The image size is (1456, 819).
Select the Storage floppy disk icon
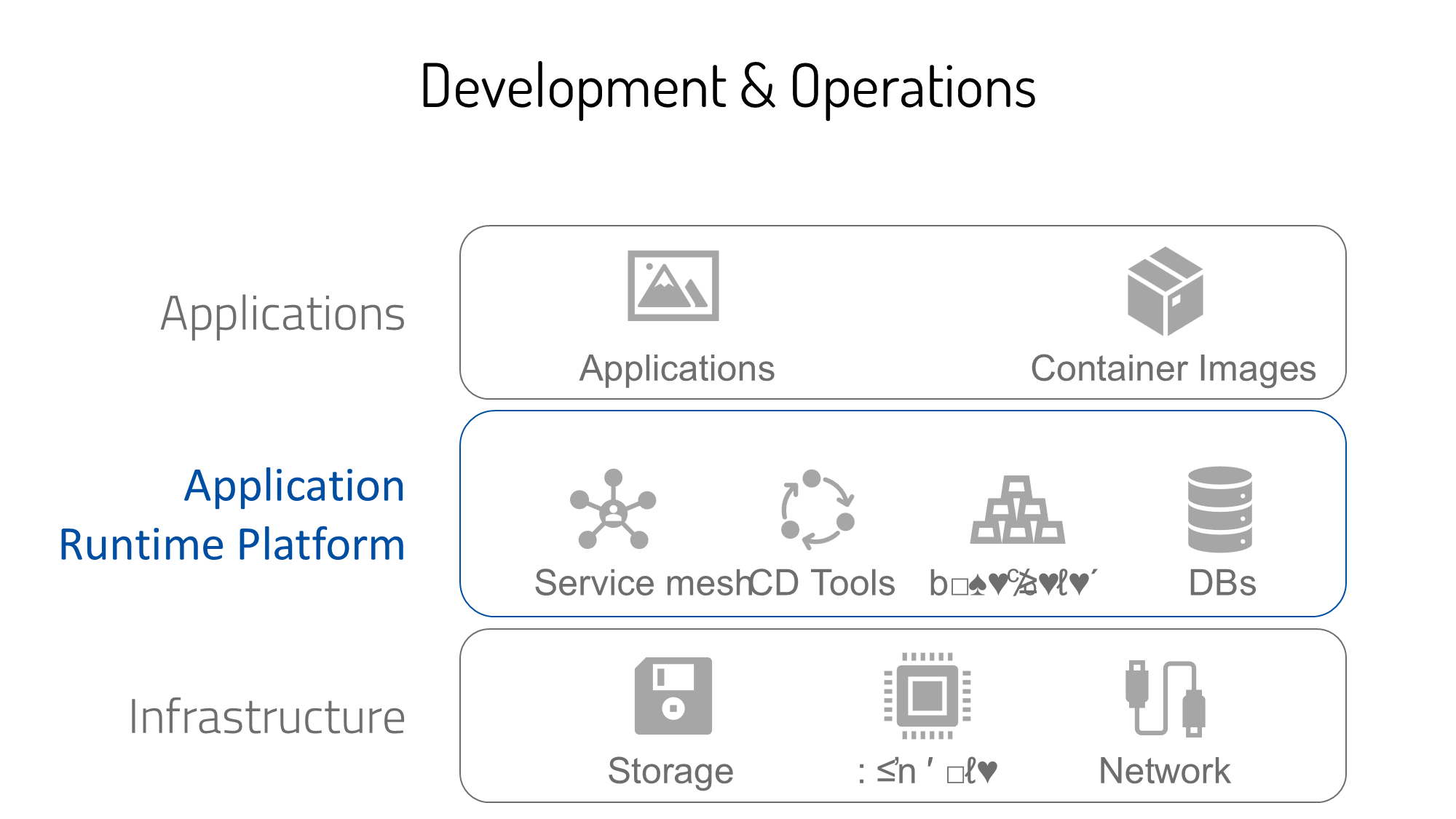click(673, 696)
